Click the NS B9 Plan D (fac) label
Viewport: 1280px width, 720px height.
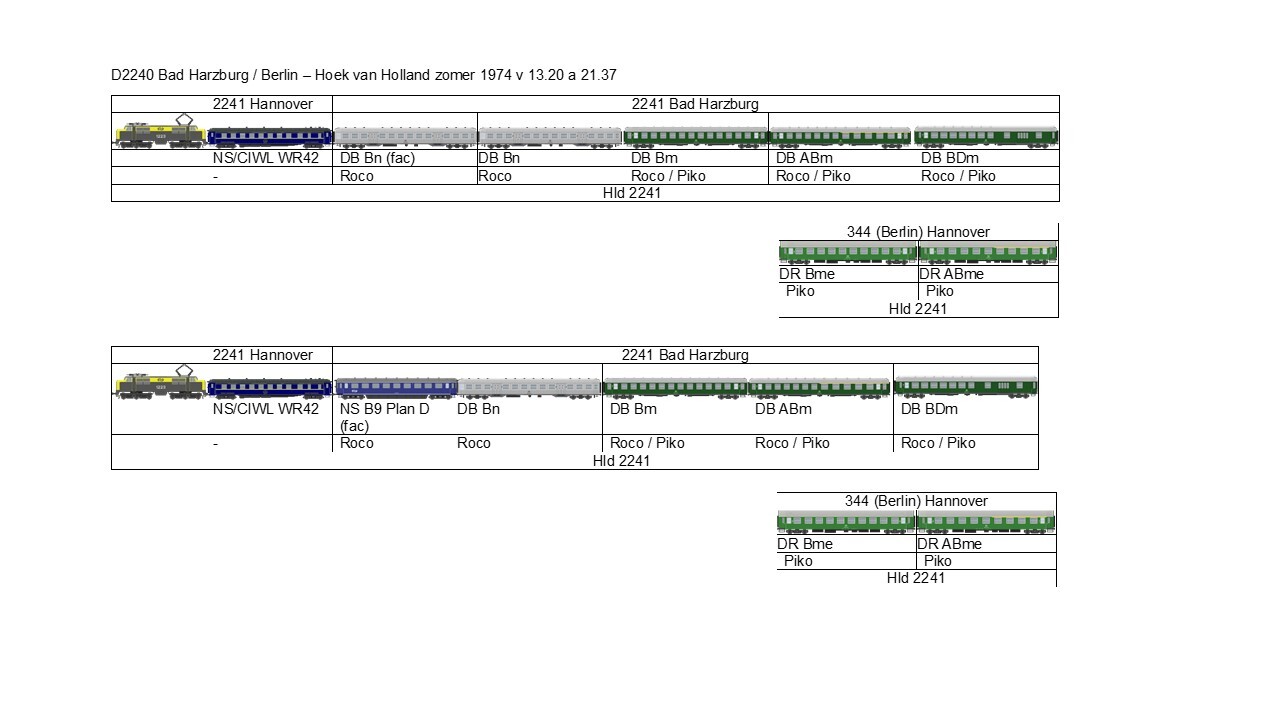click(x=385, y=417)
